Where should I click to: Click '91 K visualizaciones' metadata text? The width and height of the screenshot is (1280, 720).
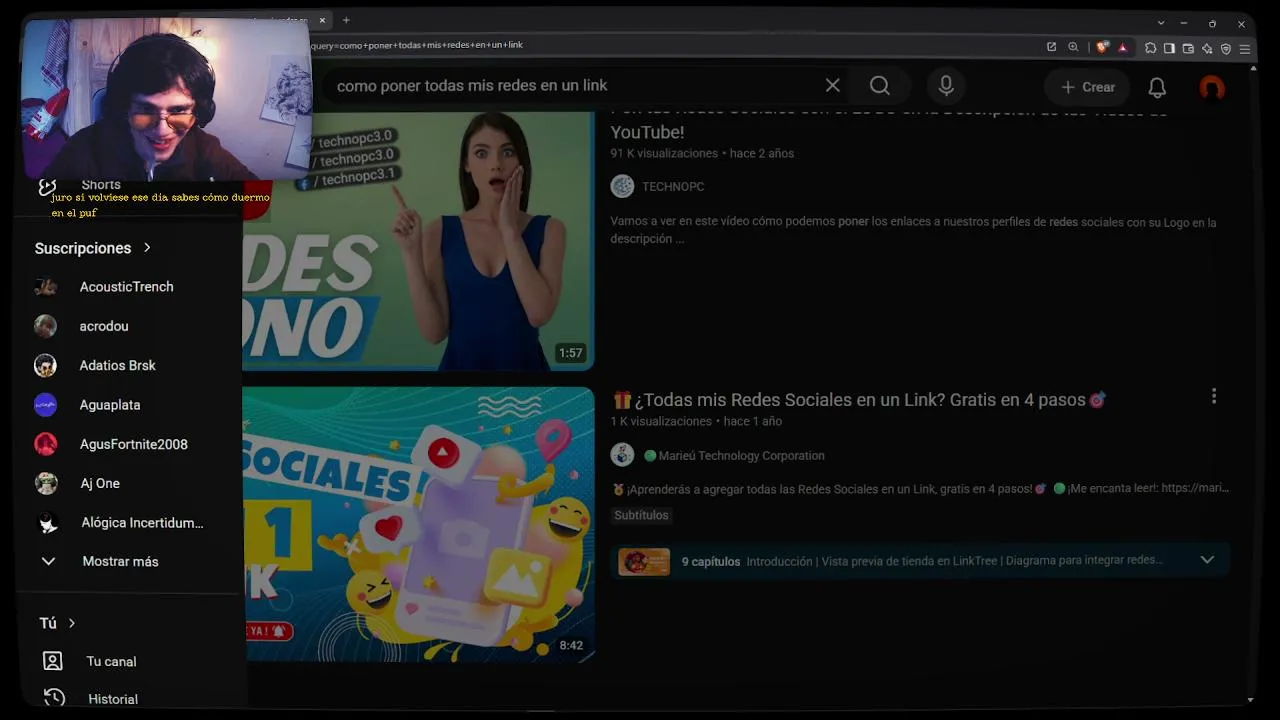coord(664,154)
